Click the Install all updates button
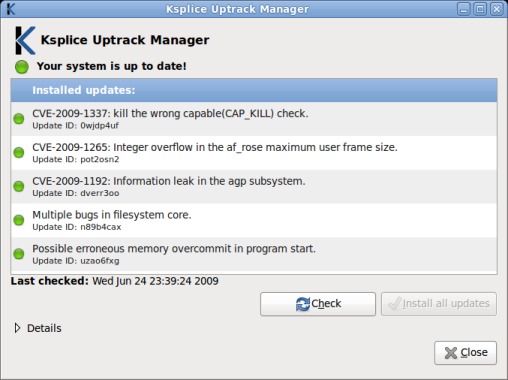The image size is (508, 380). click(x=439, y=304)
